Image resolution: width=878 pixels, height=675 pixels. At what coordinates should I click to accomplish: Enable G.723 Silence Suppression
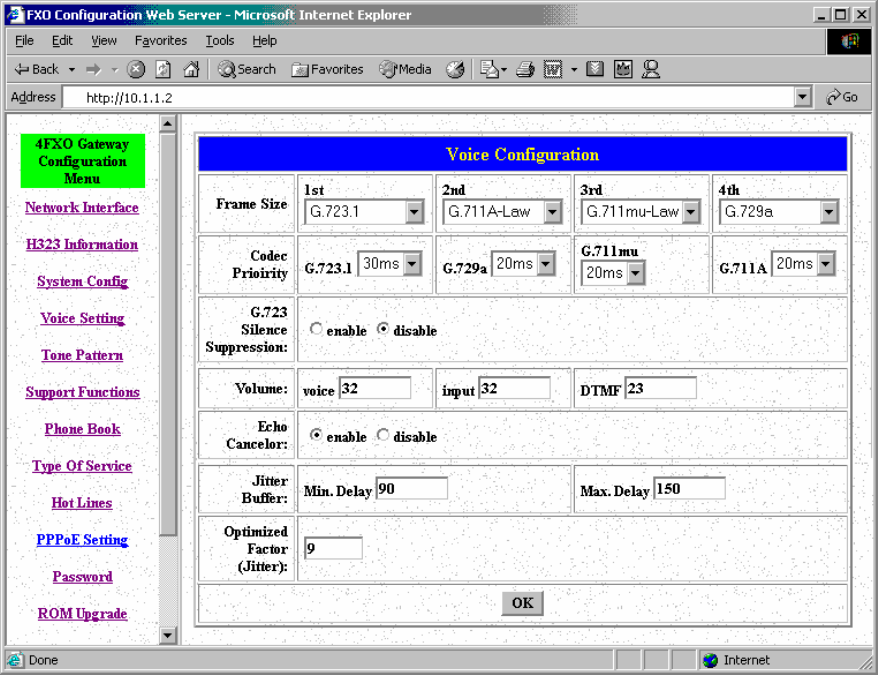click(317, 330)
